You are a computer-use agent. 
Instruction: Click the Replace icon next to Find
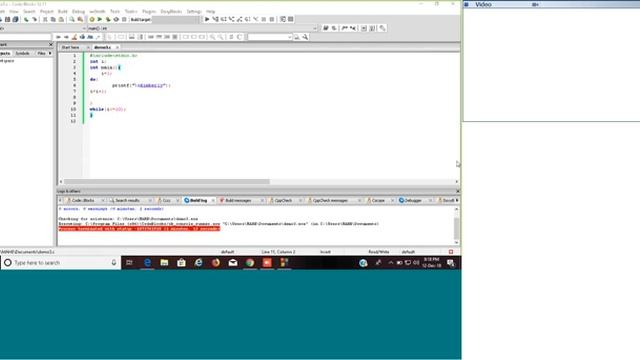pyautogui.click(x=80, y=19)
